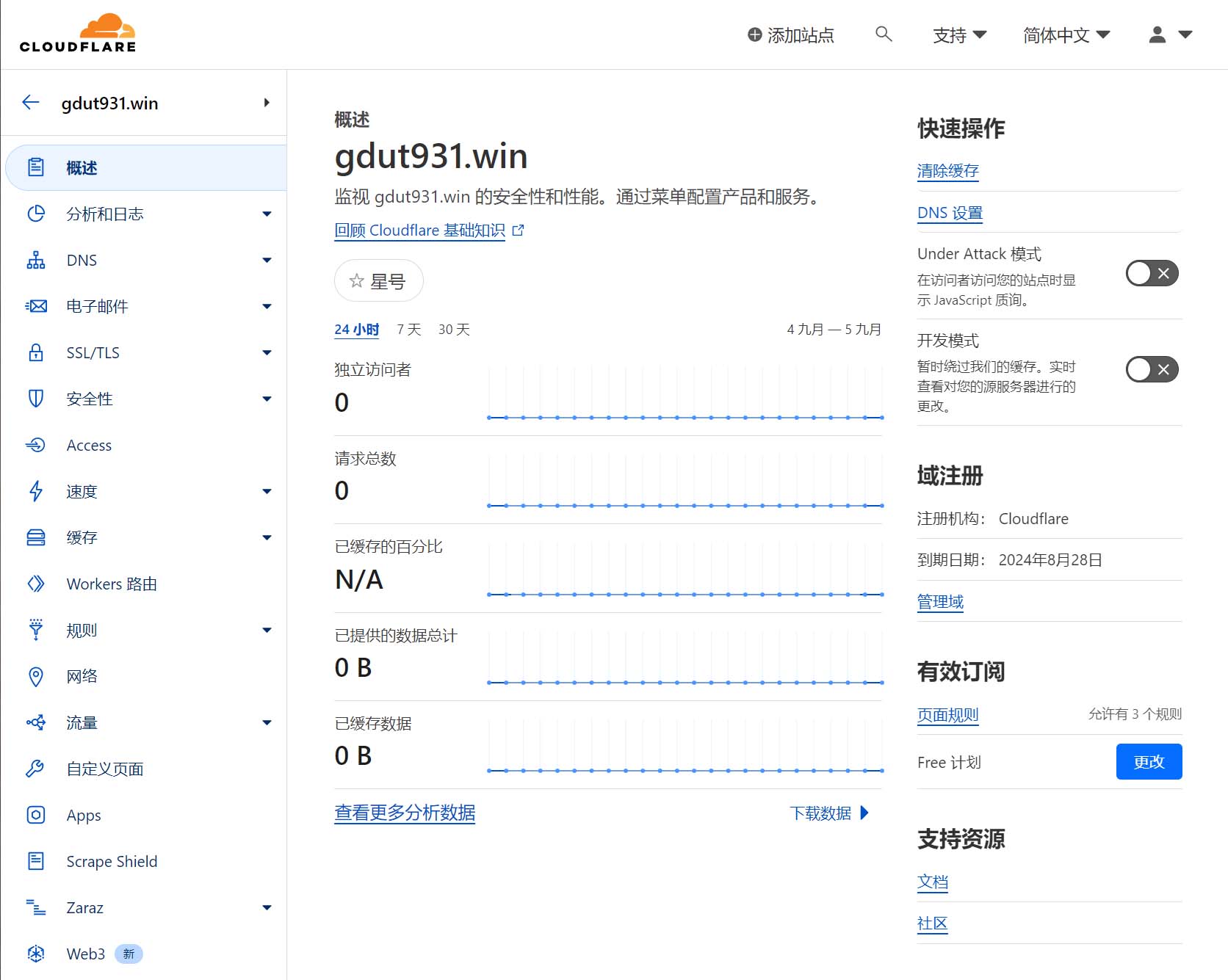
Task: Select the 24 小时 time range tab
Action: click(357, 330)
